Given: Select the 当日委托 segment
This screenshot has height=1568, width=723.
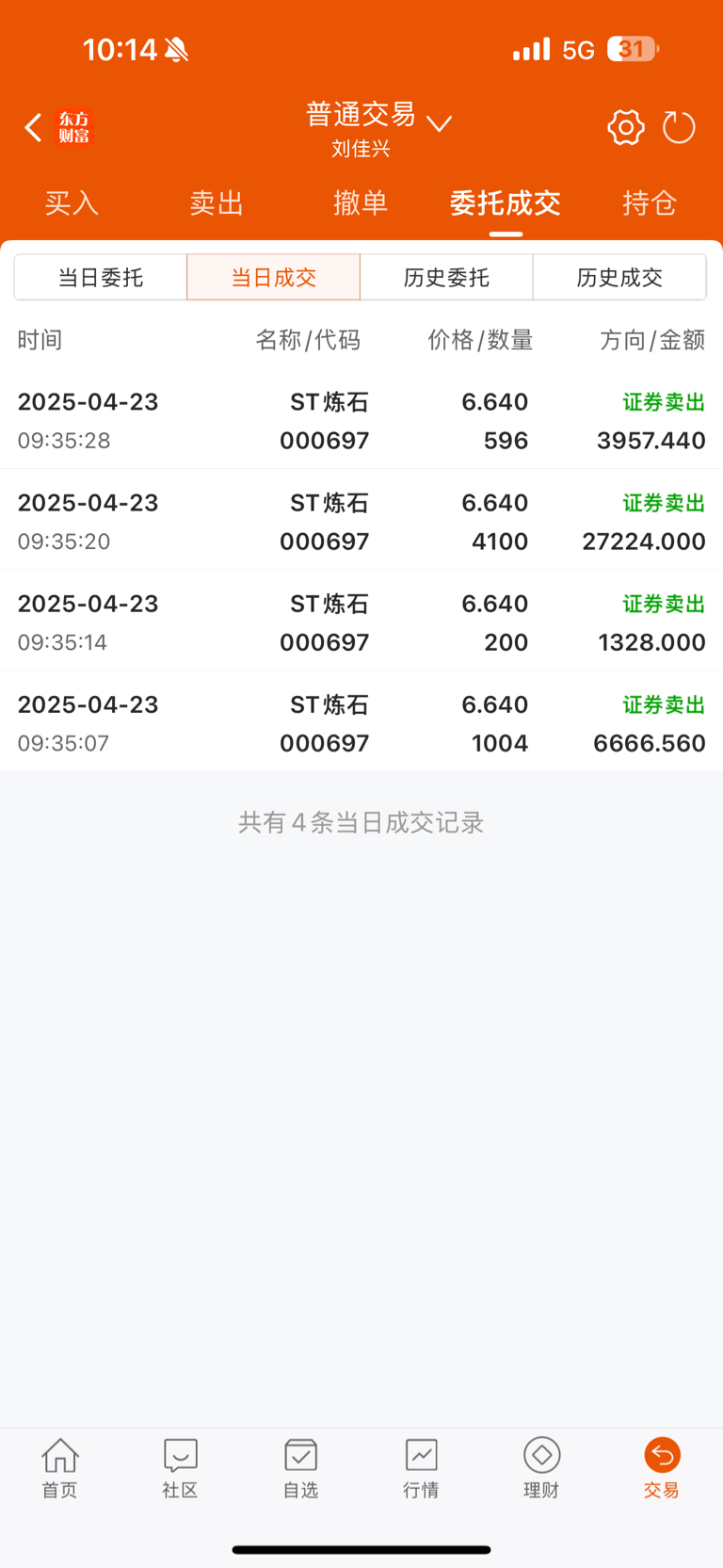Looking at the screenshot, I should click(101, 277).
